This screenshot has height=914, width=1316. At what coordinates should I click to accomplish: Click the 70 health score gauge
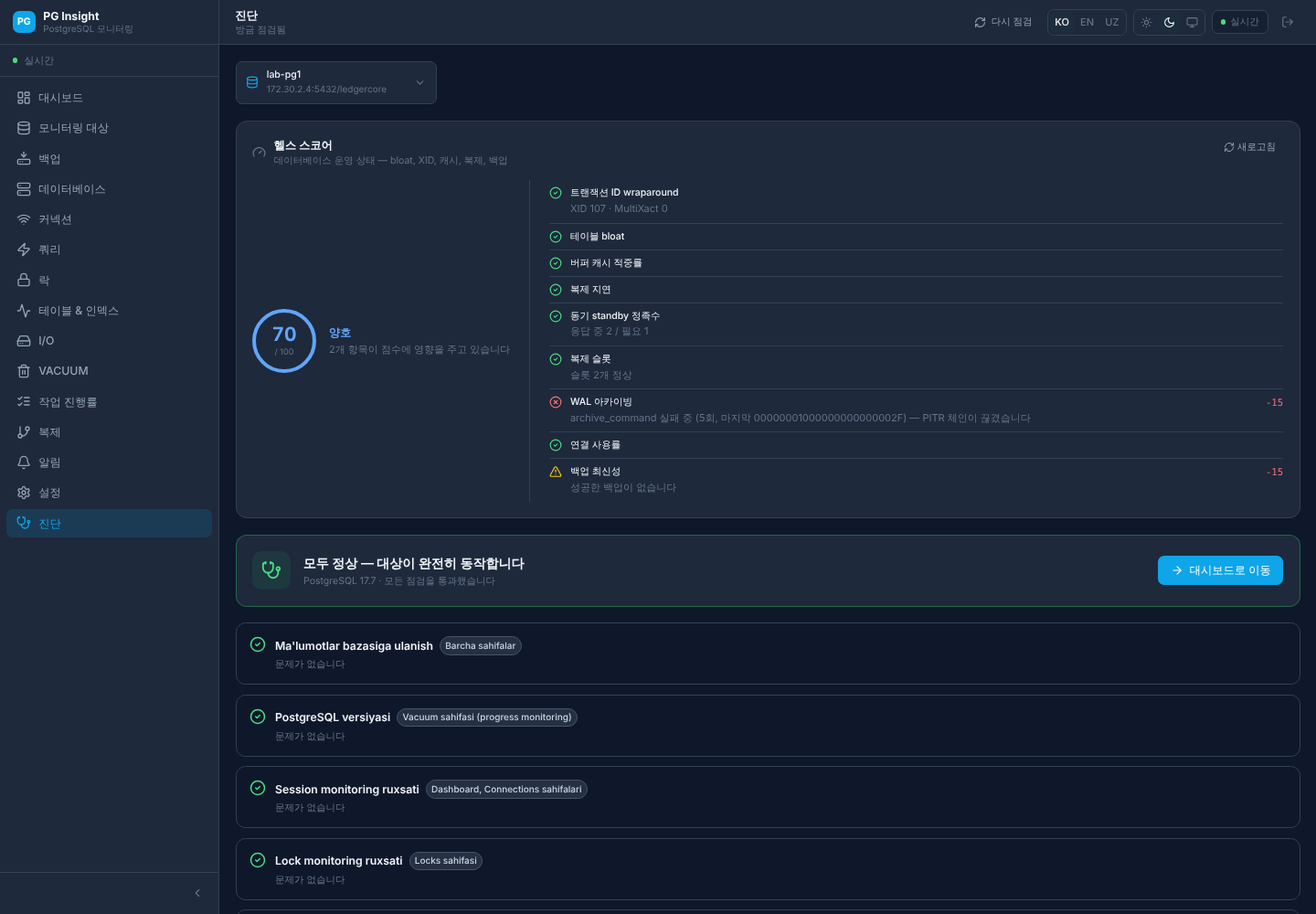(284, 341)
